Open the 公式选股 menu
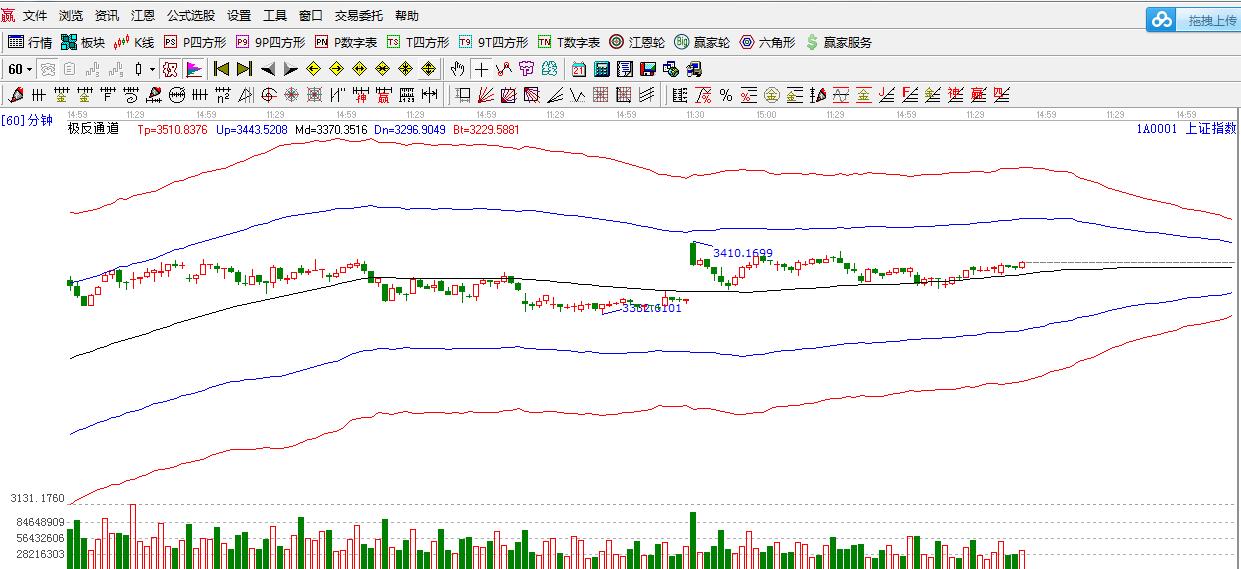Image resolution: width=1241 pixels, height=569 pixels. (x=190, y=16)
